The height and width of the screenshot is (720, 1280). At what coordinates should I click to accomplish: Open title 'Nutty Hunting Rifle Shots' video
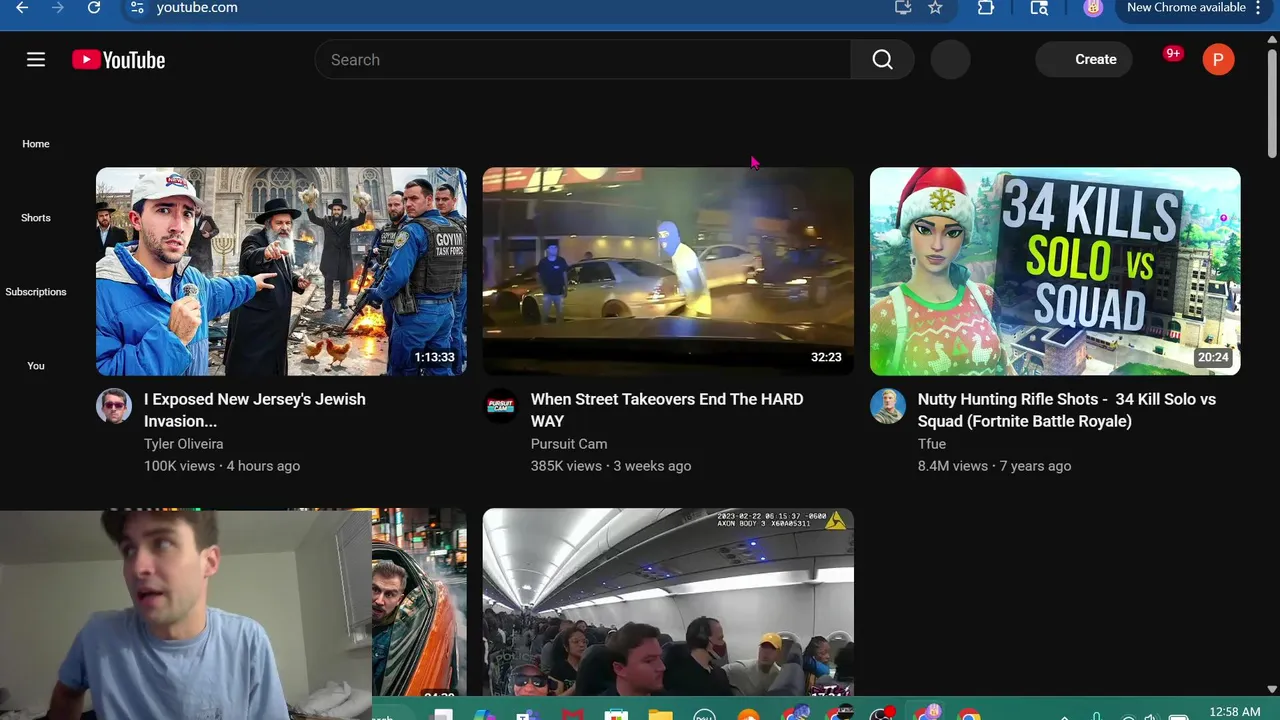1067,410
